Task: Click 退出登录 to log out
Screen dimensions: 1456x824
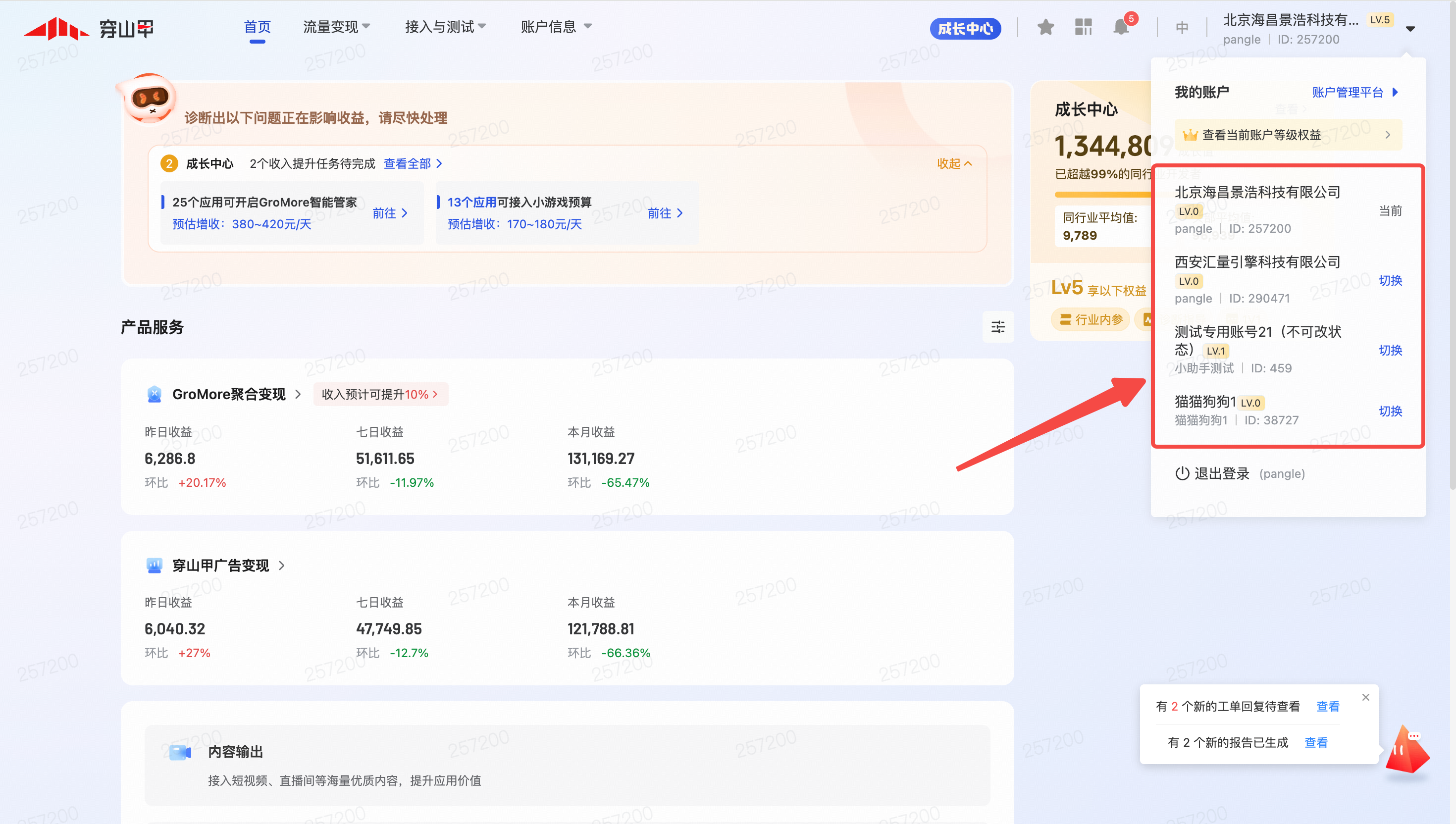Action: click(1221, 473)
